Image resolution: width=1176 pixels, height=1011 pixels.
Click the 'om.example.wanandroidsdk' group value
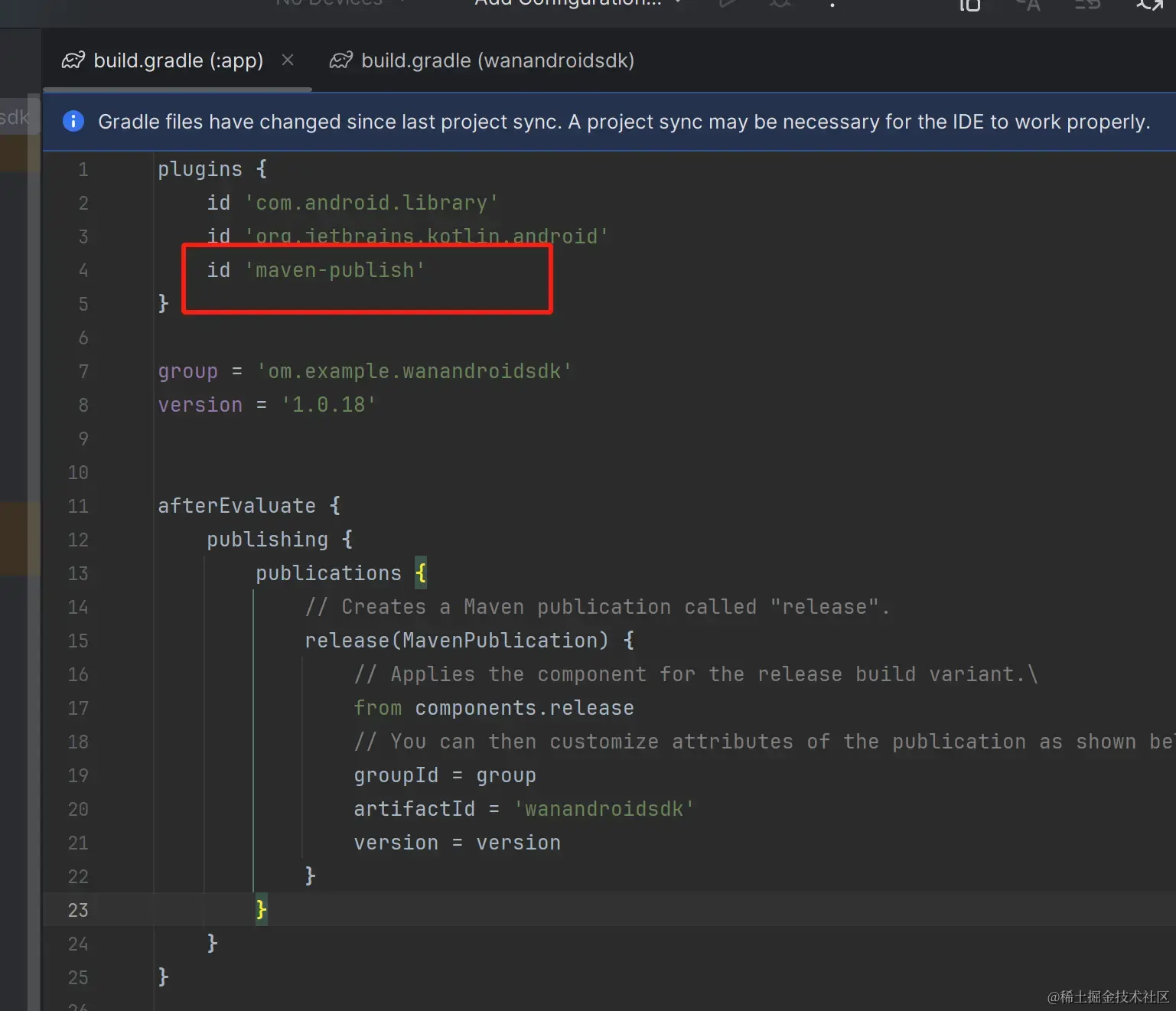tap(414, 371)
